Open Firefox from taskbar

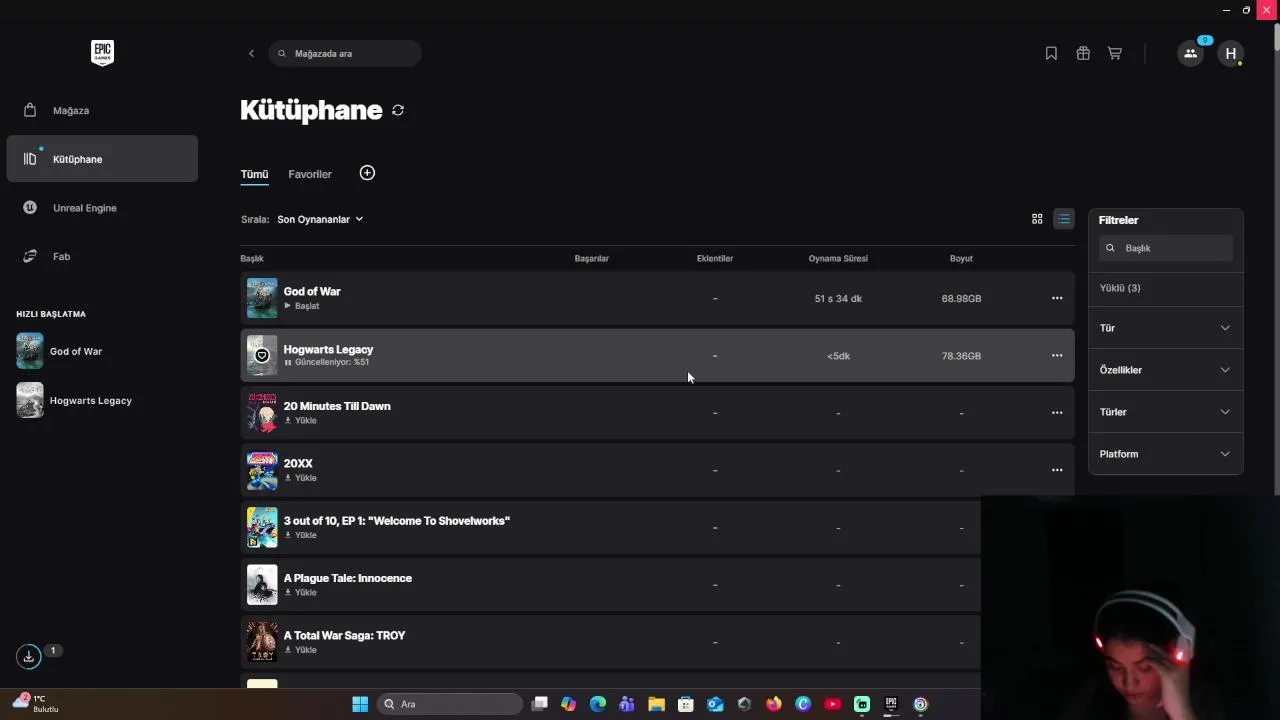pyautogui.click(x=774, y=704)
